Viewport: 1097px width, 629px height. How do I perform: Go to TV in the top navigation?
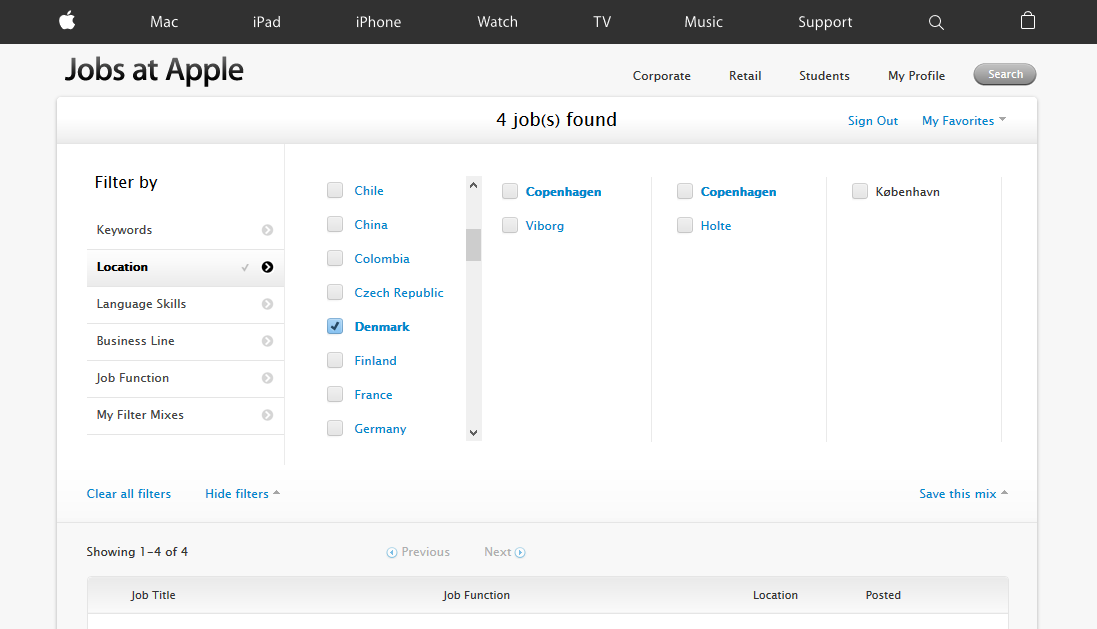click(x=602, y=22)
